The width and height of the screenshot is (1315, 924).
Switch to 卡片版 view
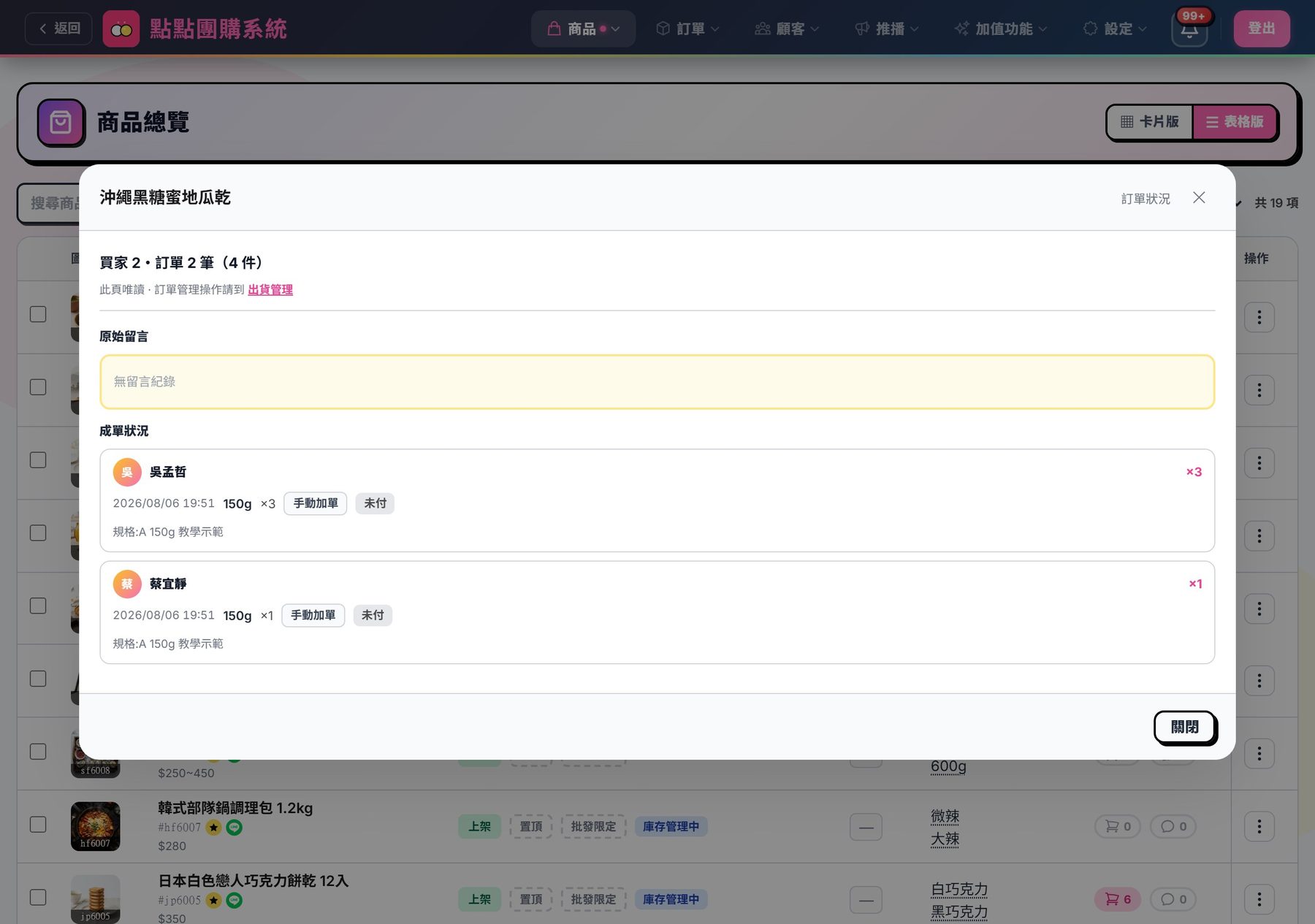(1150, 122)
